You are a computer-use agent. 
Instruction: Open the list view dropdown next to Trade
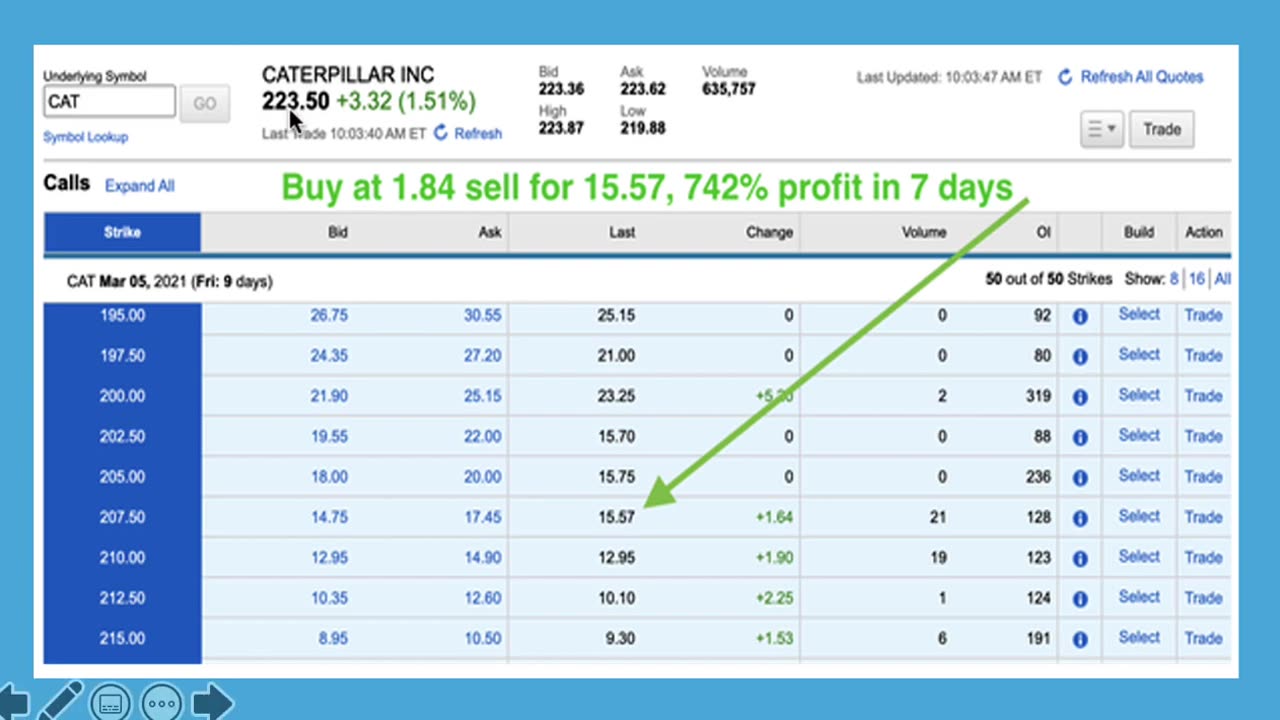pyautogui.click(x=1101, y=129)
